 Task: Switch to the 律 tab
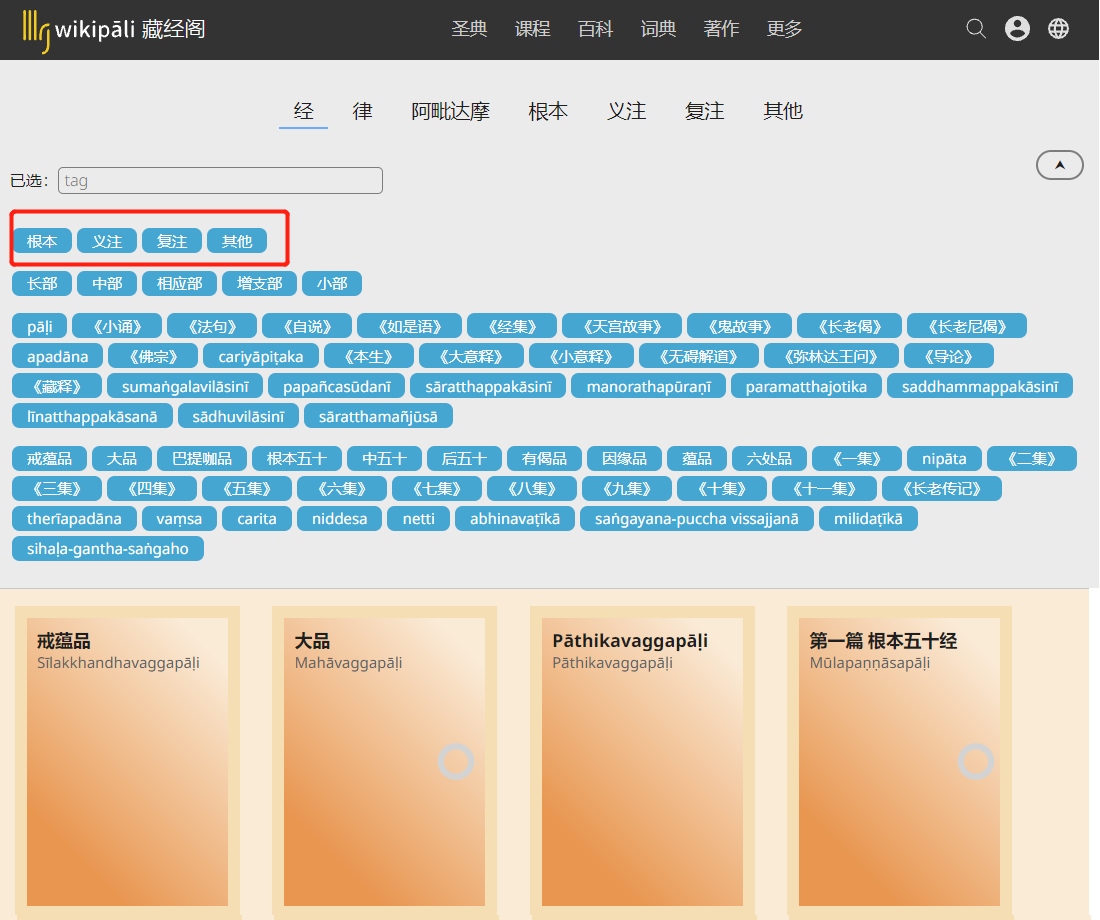click(363, 111)
